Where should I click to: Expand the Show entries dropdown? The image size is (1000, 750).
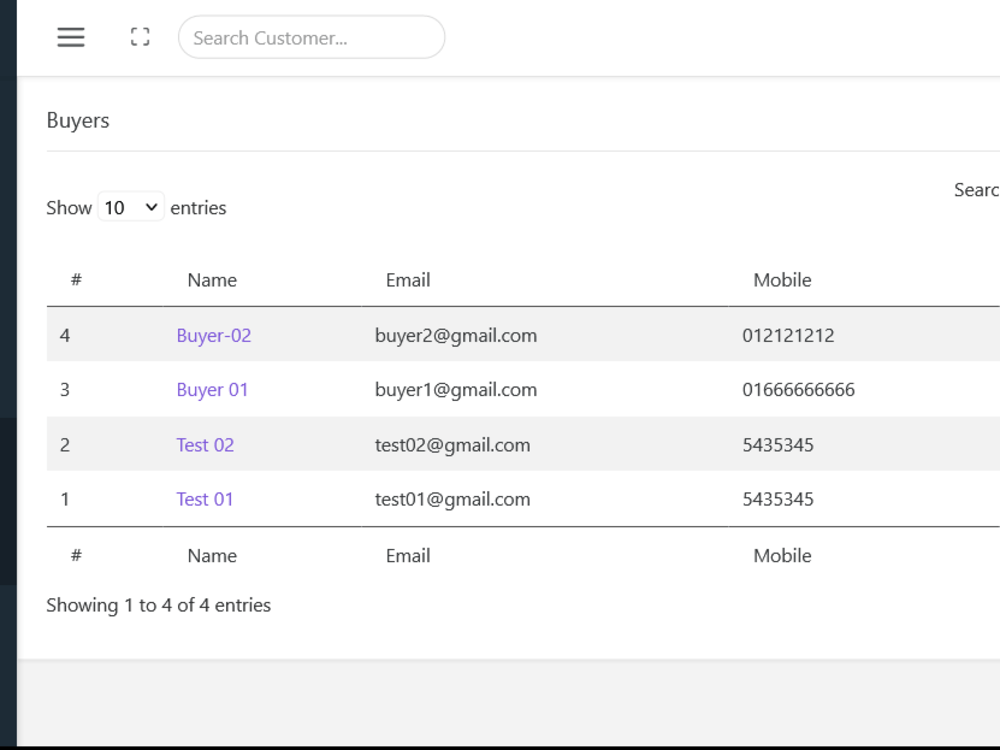coord(131,207)
